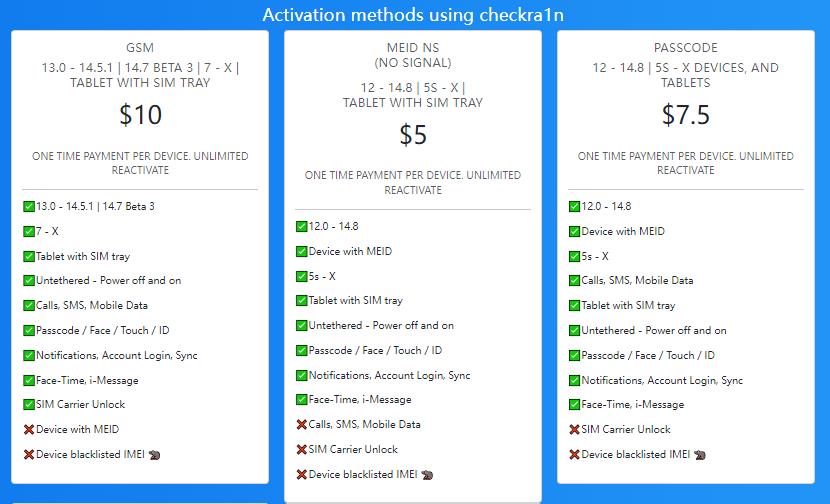Screen dimensions: 830x504
Task: Click 'Passcode / Face / Touch / ID' text in PASSCODE card
Action: (648, 355)
